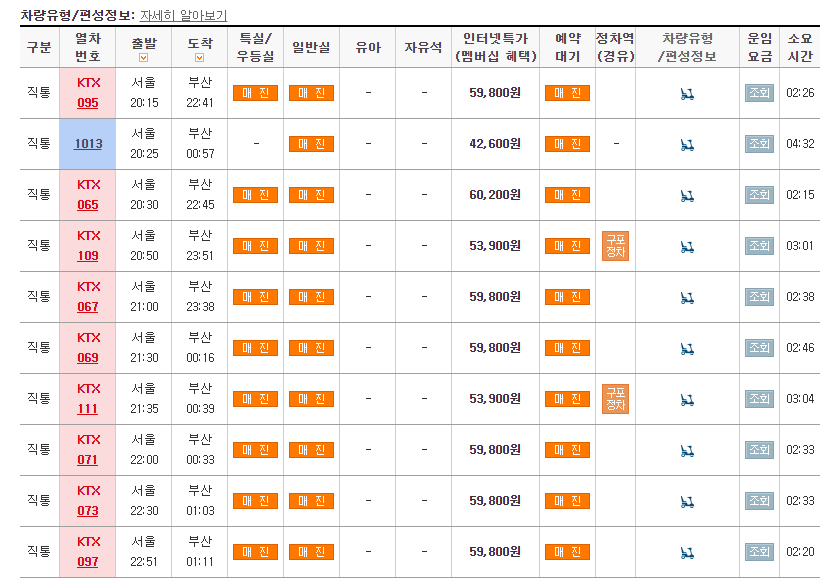Select travel time 03:04 cell
This screenshot has height=583, width=835.
pos(800,399)
